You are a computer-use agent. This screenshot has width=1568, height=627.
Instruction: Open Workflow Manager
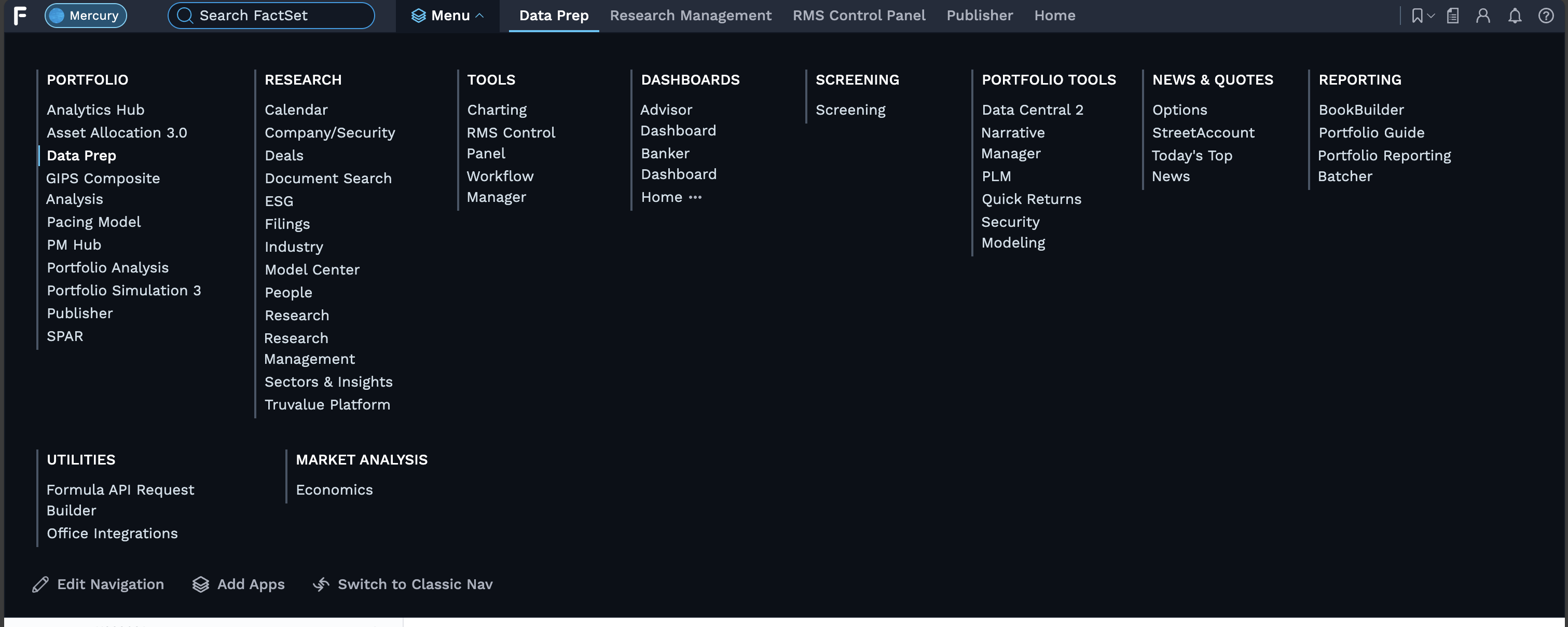500,187
